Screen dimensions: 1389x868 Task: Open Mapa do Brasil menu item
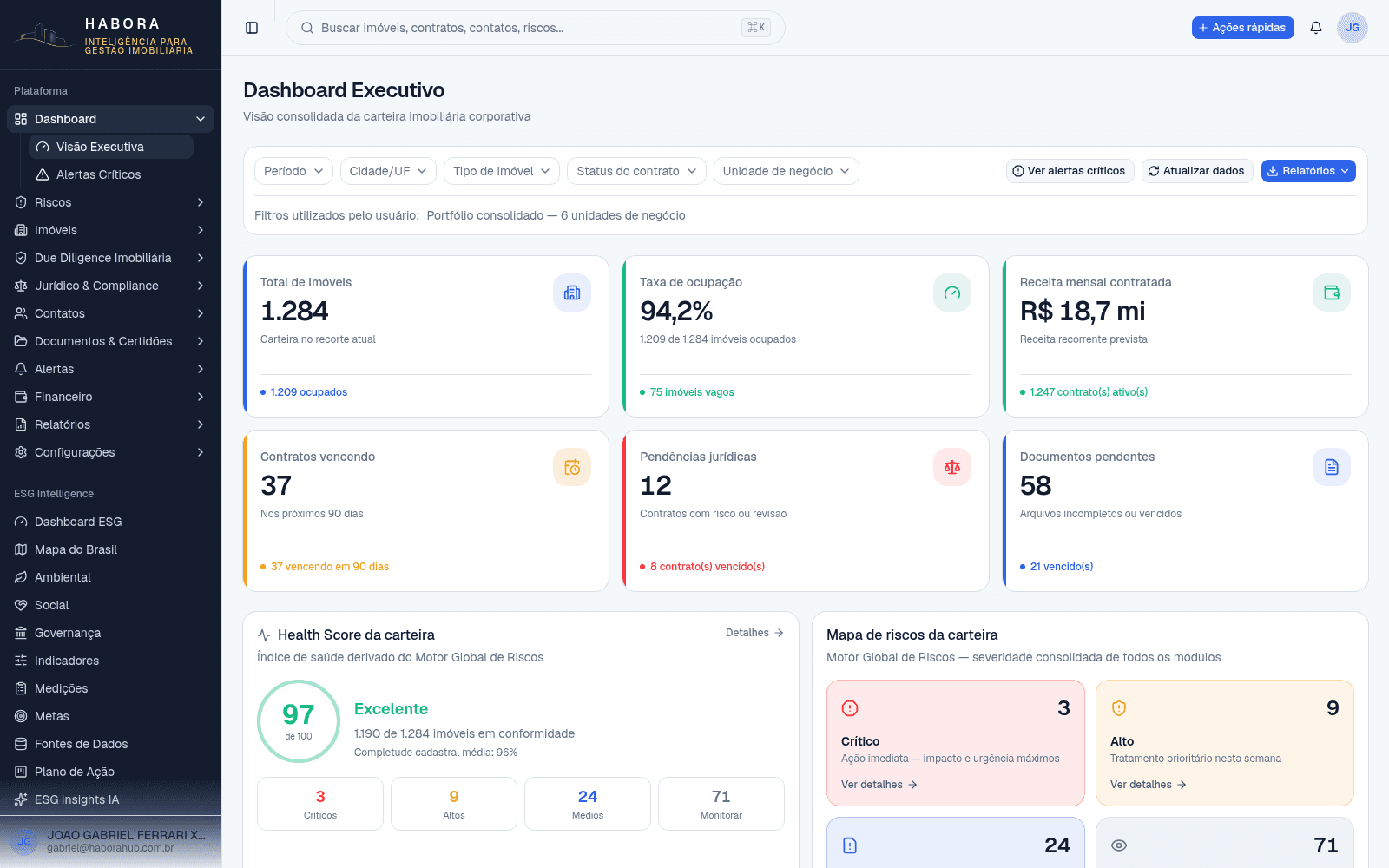coord(110,549)
